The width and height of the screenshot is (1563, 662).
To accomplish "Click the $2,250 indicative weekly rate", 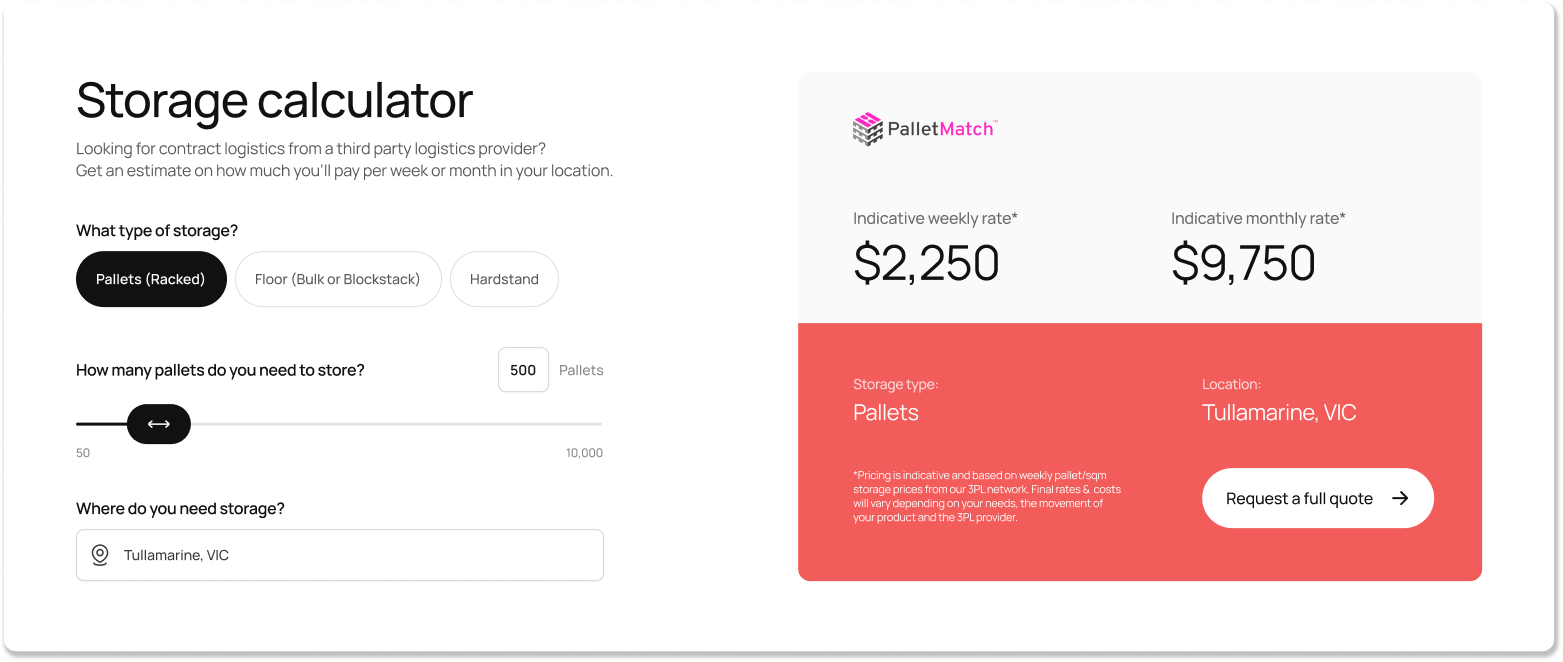I will (926, 263).
